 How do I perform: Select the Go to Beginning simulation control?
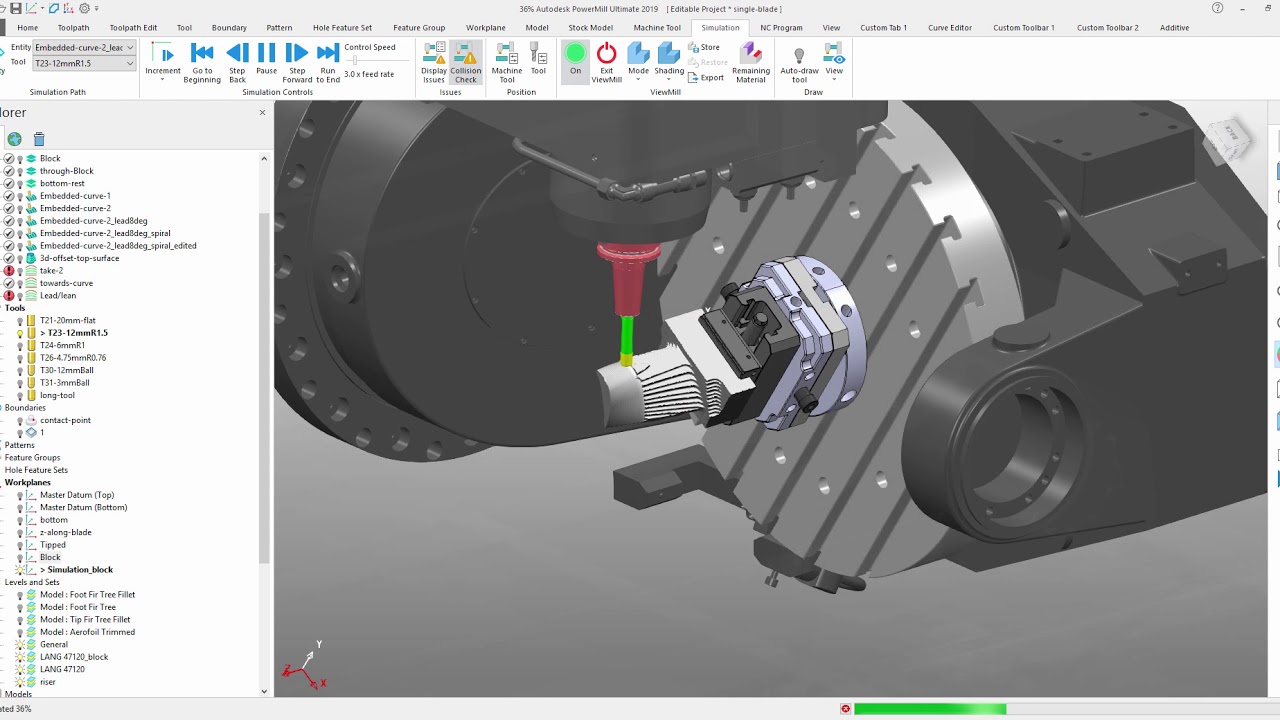coord(202,57)
